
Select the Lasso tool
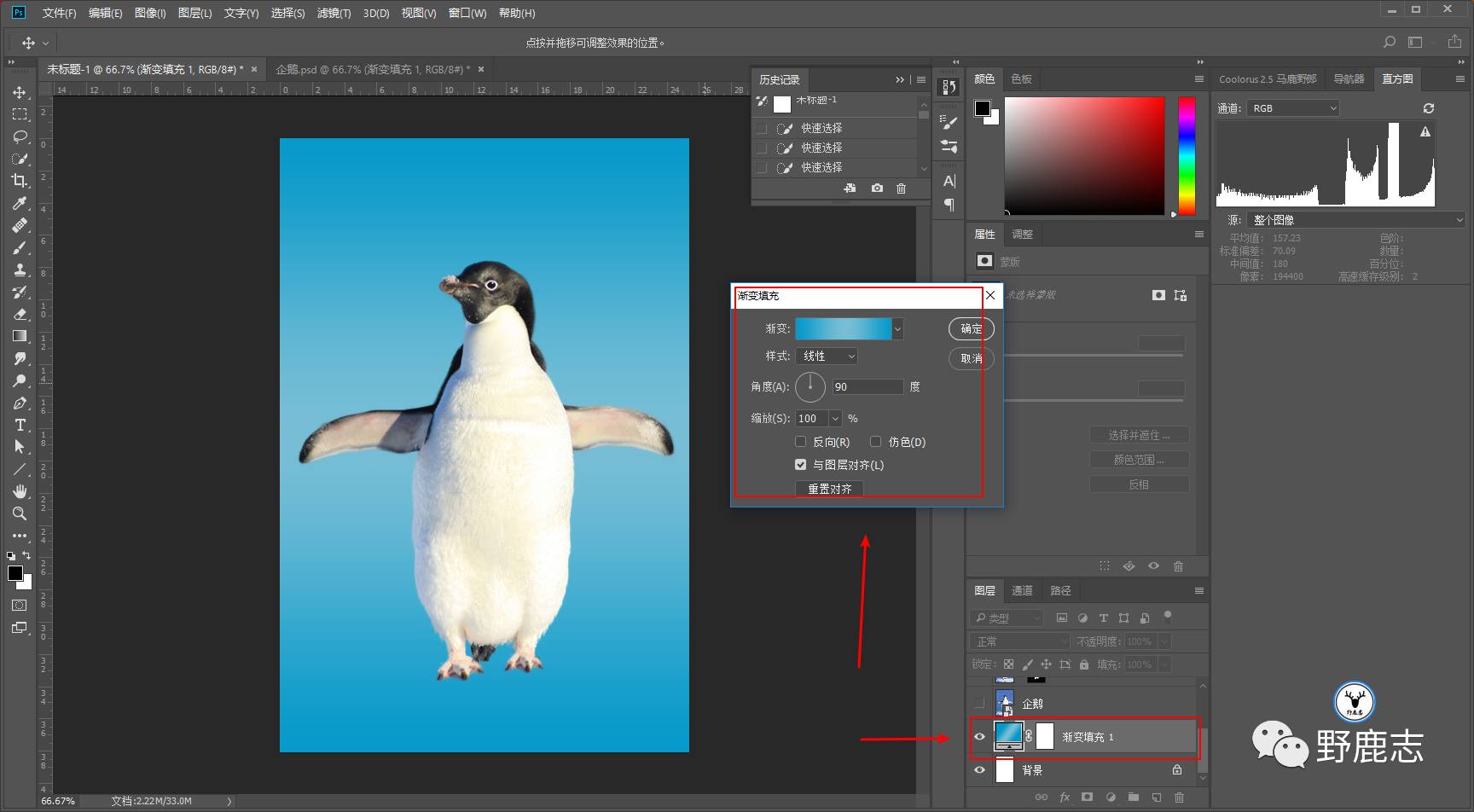(19, 136)
